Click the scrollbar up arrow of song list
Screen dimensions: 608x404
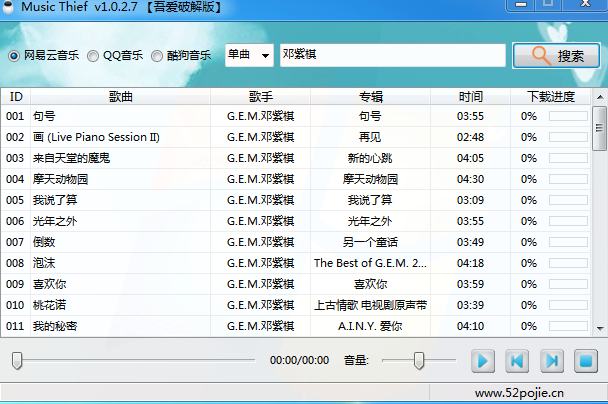[600, 97]
